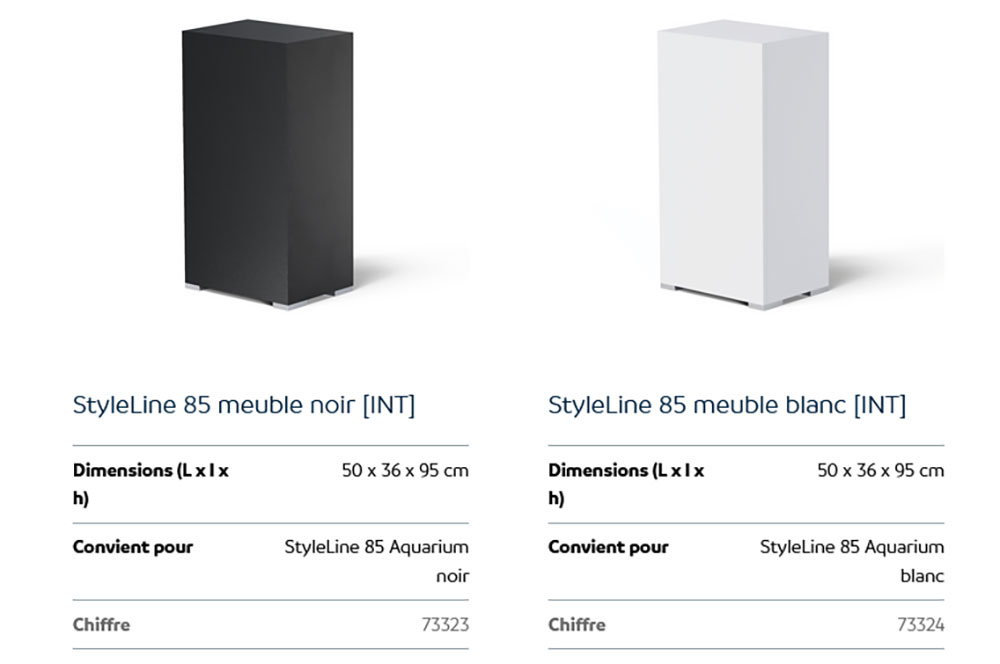Click the Chiffre label under white cabinet
The image size is (1000, 664).
pyautogui.click(x=577, y=624)
